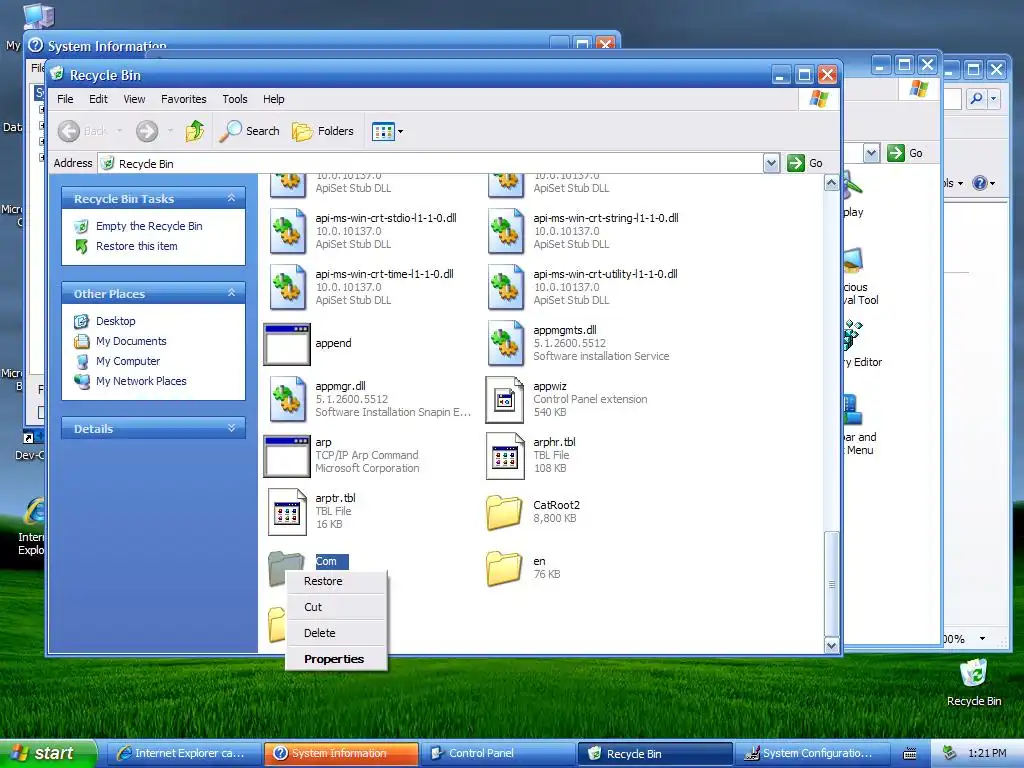The image size is (1024, 768).
Task: Collapse the Recycle Bin Tasks panel
Action: [x=231, y=198]
